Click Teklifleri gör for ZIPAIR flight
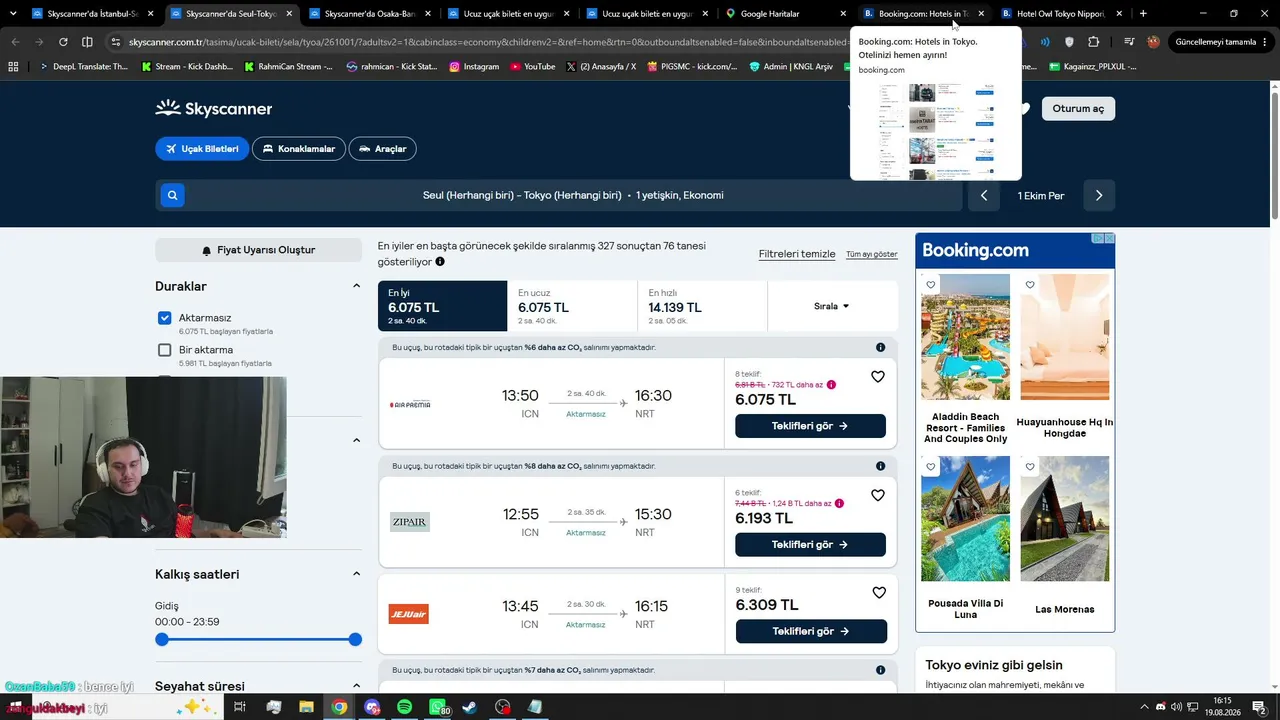The height and width of the screenshot is (720, 1280). click(810, 545)
